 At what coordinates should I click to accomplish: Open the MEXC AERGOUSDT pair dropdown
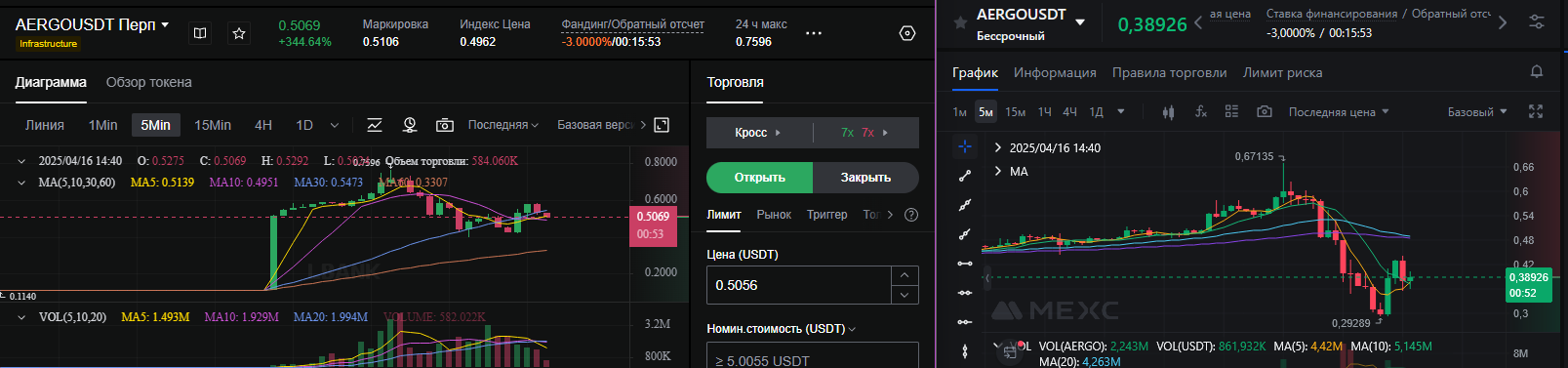[x=1080, y=21]
